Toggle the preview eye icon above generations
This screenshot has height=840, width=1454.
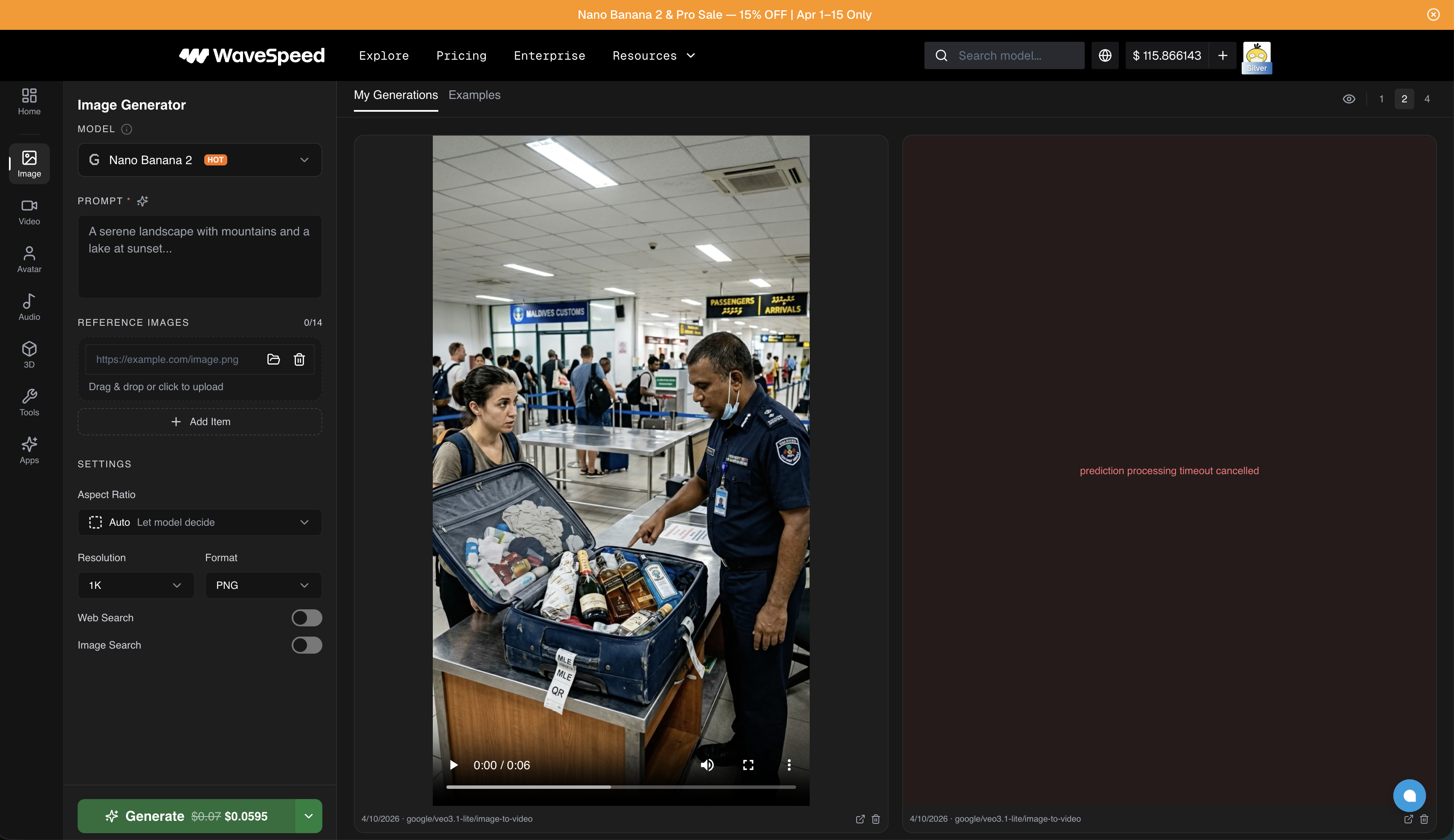coord(1349,98)
